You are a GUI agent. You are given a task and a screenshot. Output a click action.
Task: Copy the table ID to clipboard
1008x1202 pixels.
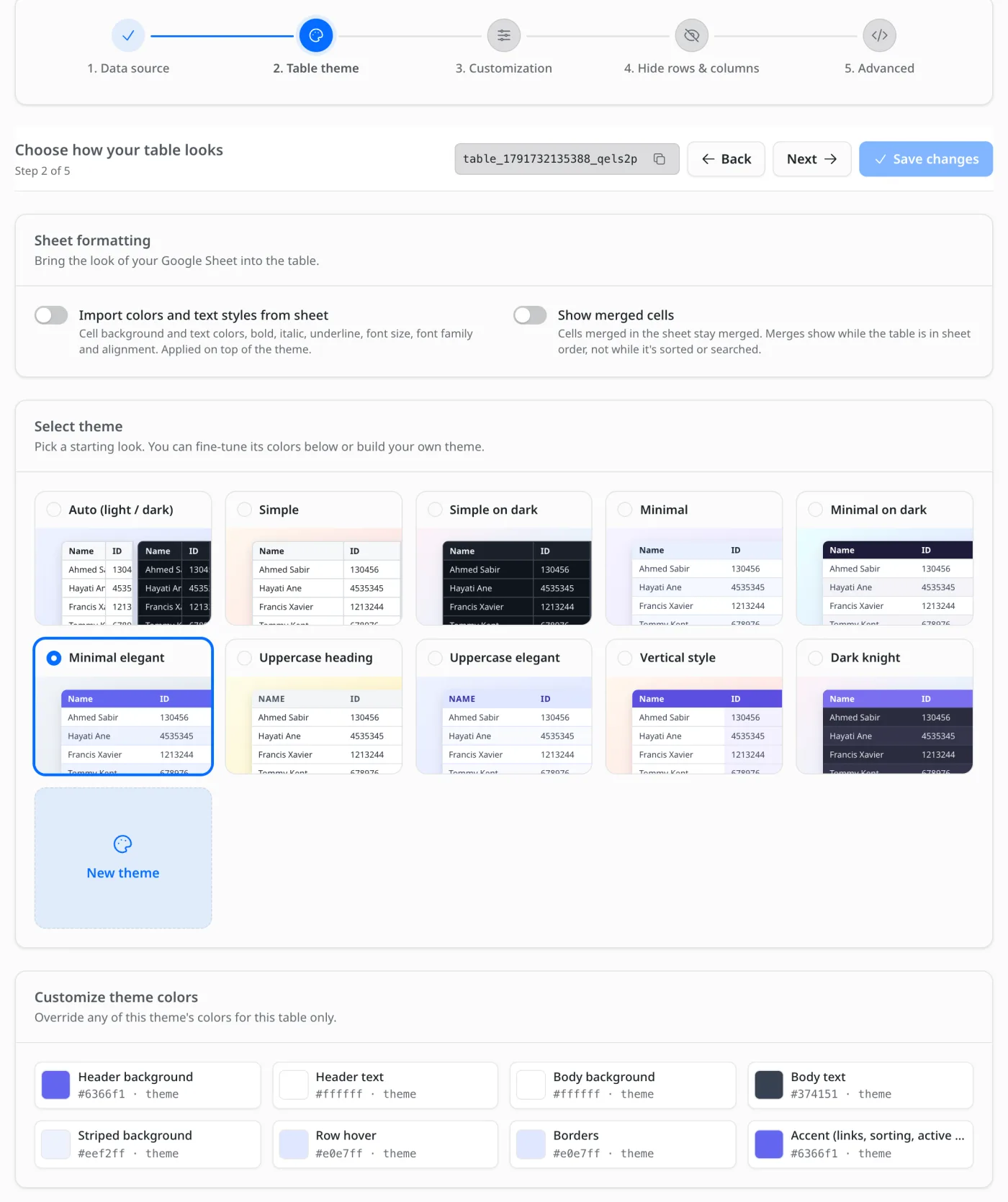point(659,159)
